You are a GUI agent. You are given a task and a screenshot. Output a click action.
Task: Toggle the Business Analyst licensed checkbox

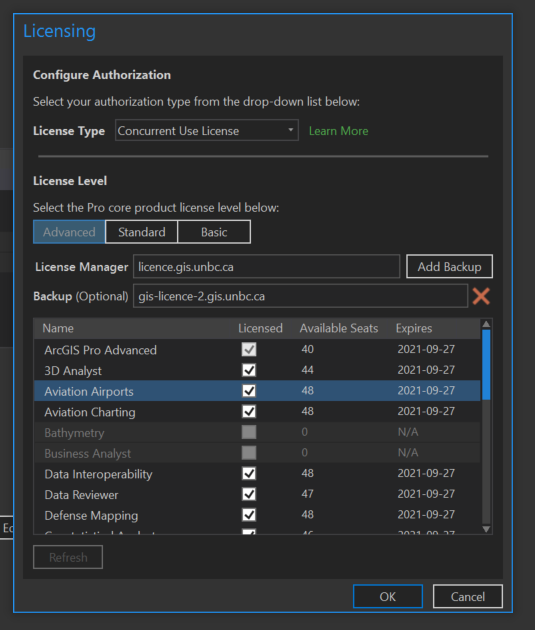click(x=249, y=453)
